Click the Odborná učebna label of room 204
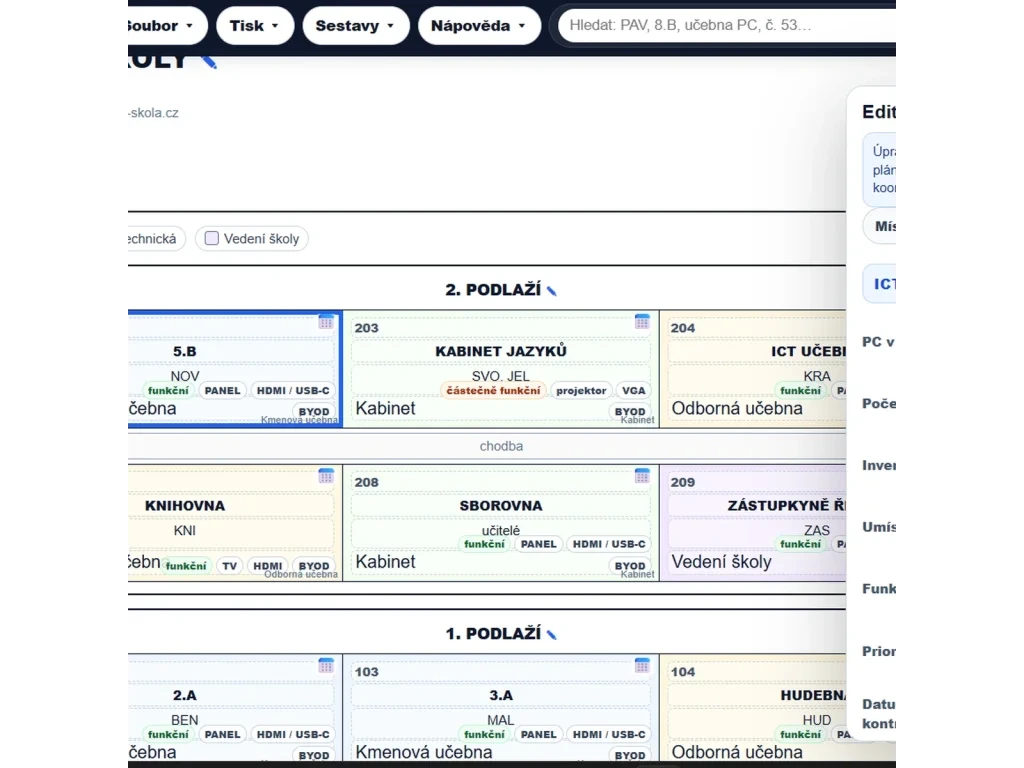 click(737, 408)
